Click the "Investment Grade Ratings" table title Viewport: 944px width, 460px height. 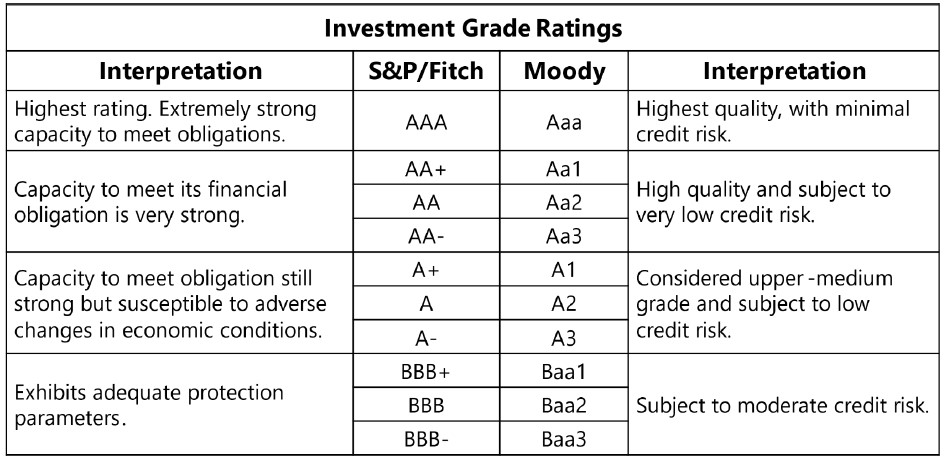pyautogui.click(x=473, y=29)
